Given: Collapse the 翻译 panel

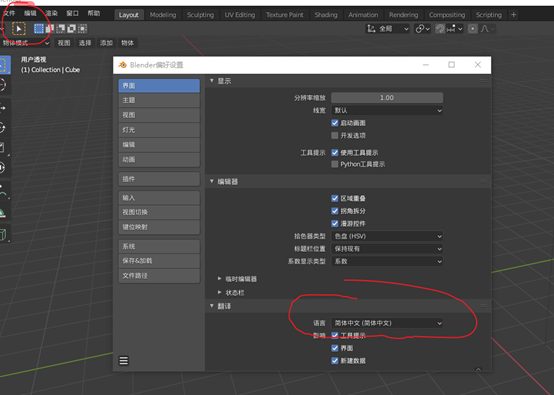Looking at the screenshot, I should tap(212, 306).
